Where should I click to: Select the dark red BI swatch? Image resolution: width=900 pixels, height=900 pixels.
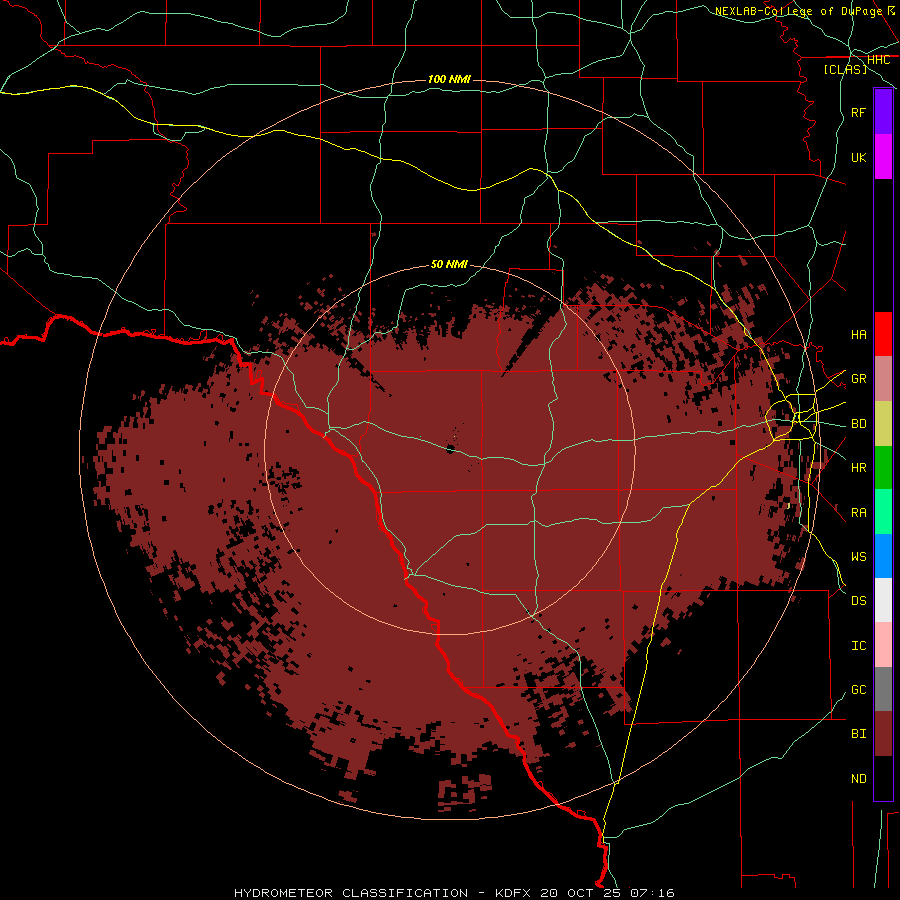coord(883,734)
